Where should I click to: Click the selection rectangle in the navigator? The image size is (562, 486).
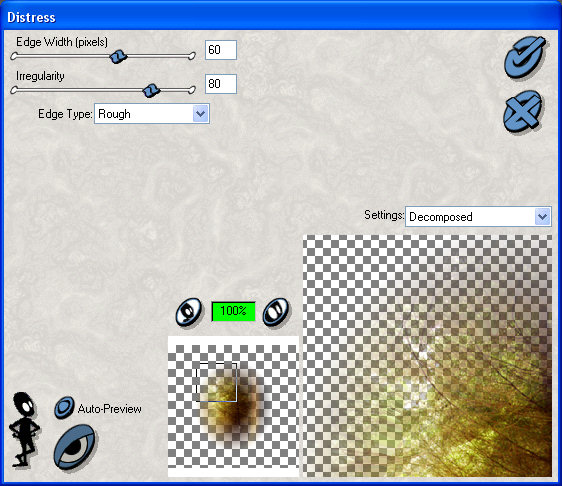(x=216, y=382)
